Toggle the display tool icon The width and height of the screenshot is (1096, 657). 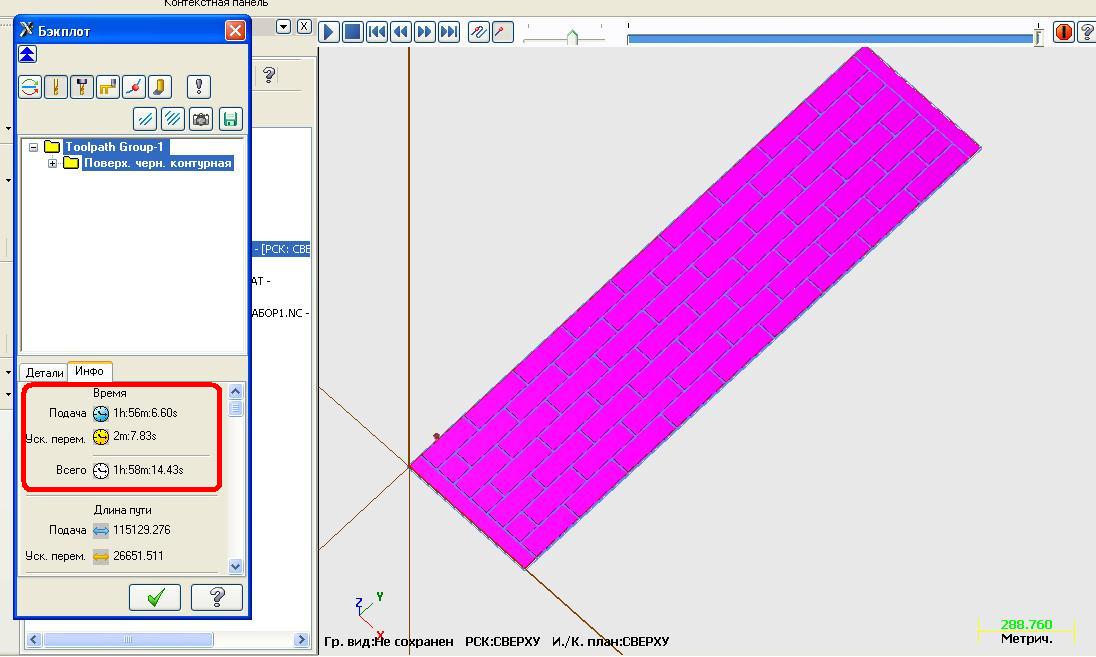(56, 87)
